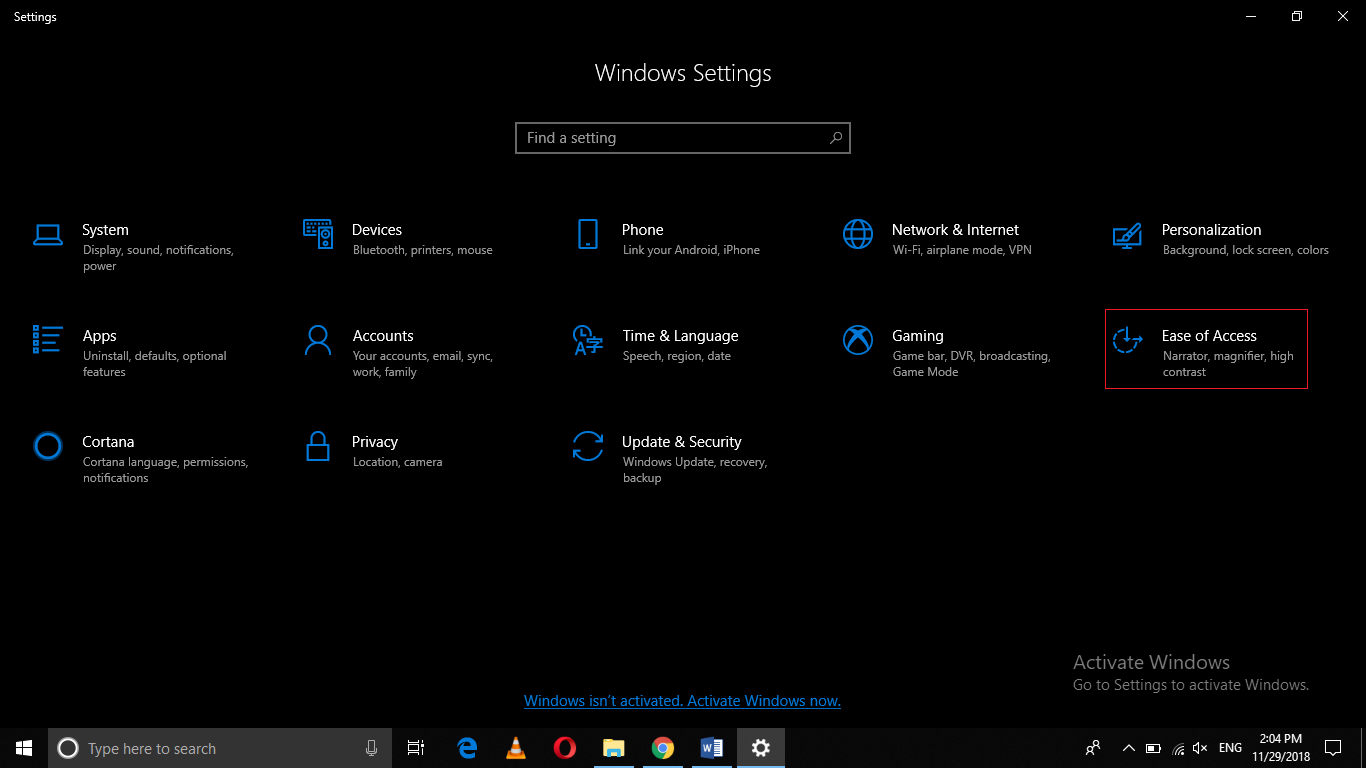Open File Explorer from the taskbar
Viewport: 1366px width, 768px height.
click(614, 748)
